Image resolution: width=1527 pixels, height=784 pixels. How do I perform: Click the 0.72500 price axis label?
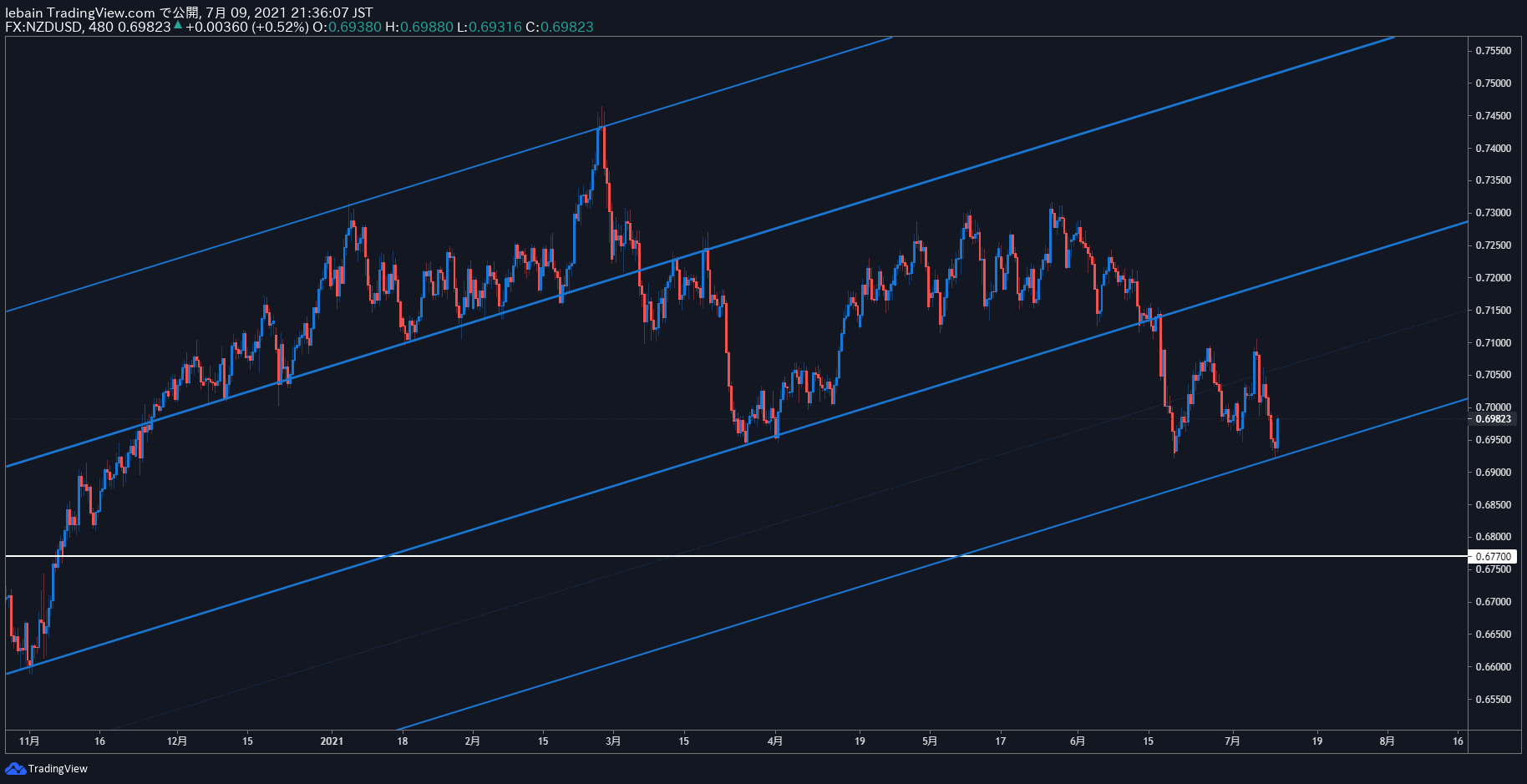pos(1493,245)
